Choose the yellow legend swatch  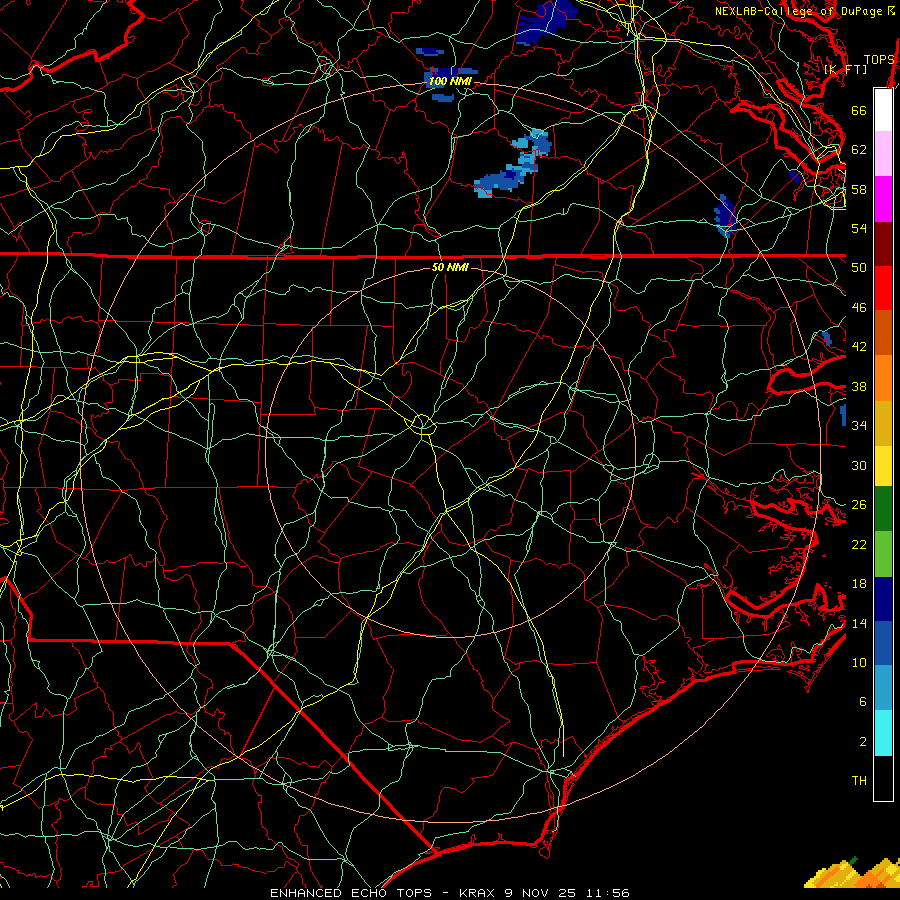tap(883, 466)
